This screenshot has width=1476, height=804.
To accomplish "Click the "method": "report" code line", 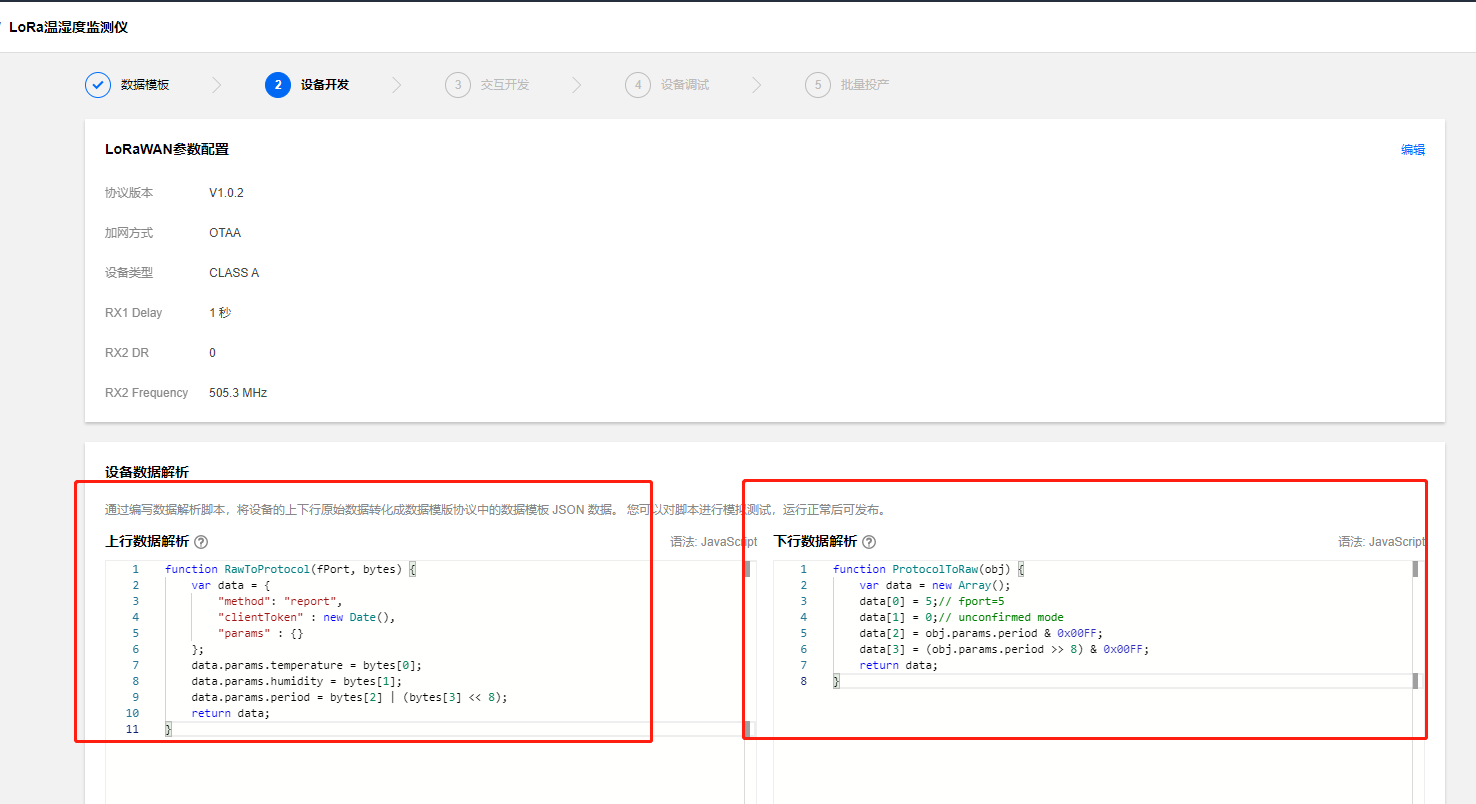I will [x=280, y=601].
